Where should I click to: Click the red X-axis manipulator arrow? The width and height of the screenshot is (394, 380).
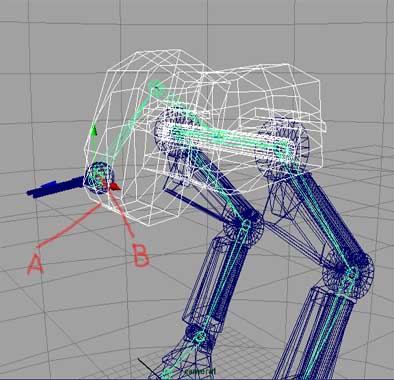(115, 187)
